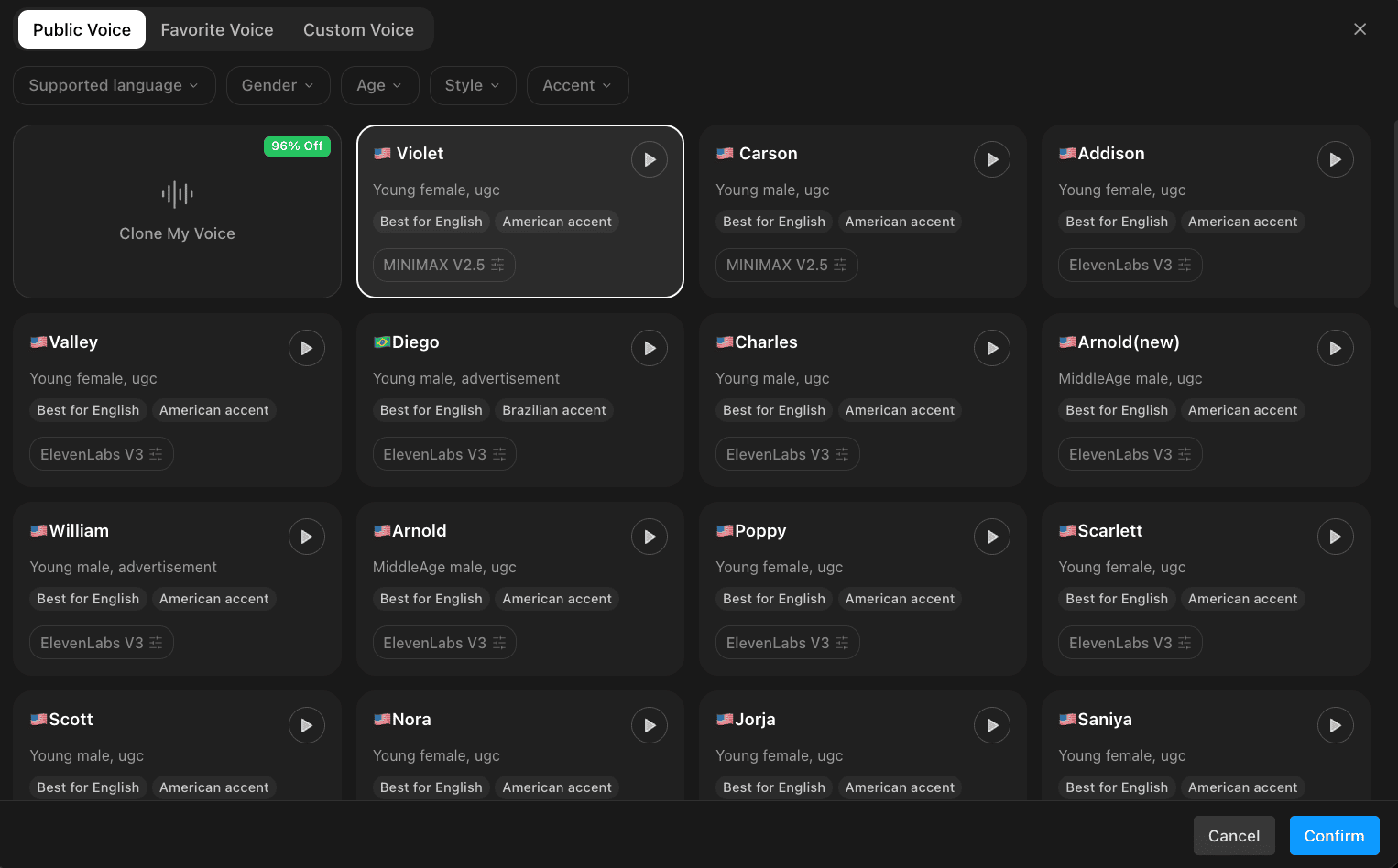
Task: Open the Custom Voice tab
Action: coord(358,29)
